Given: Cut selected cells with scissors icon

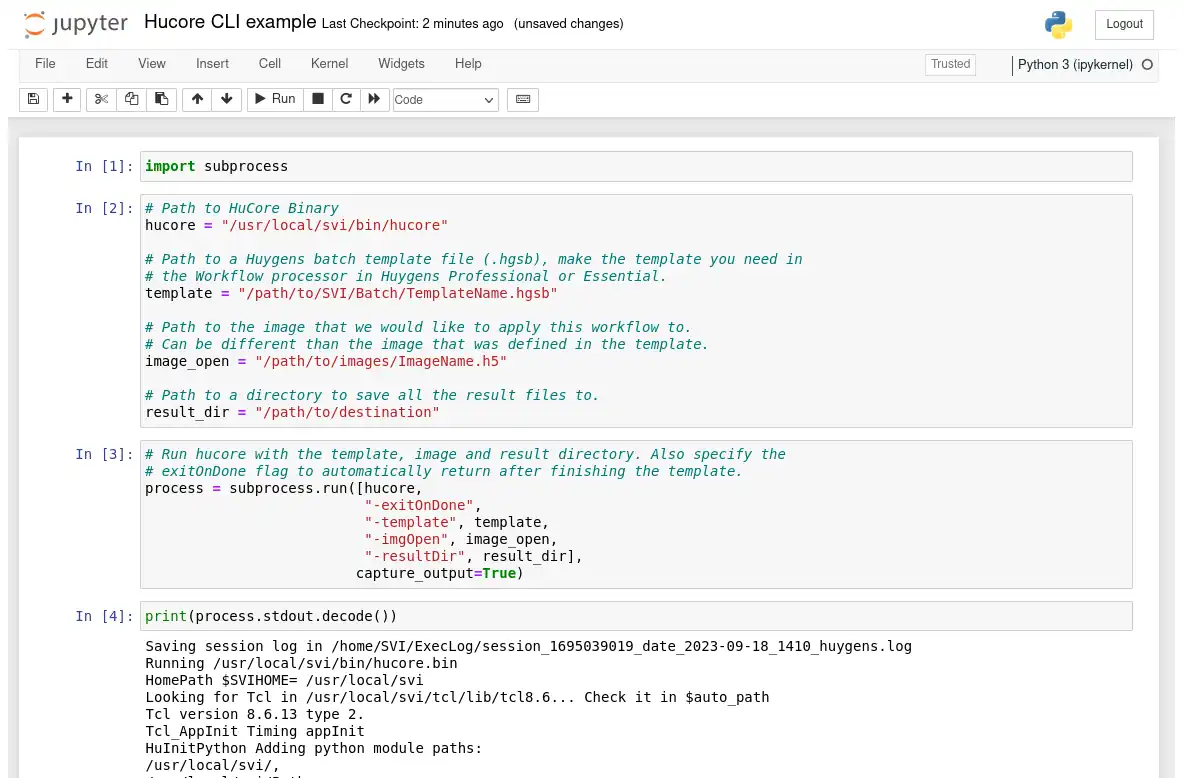Looking at the screenshot, I should tap(101, 99).
